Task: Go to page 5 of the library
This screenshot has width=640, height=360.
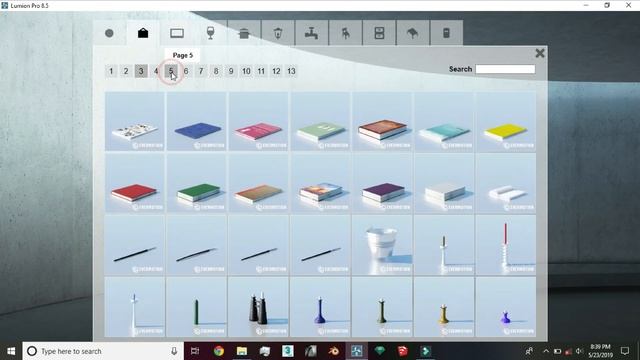Action: pyautogui.click(x=171, y=71)
